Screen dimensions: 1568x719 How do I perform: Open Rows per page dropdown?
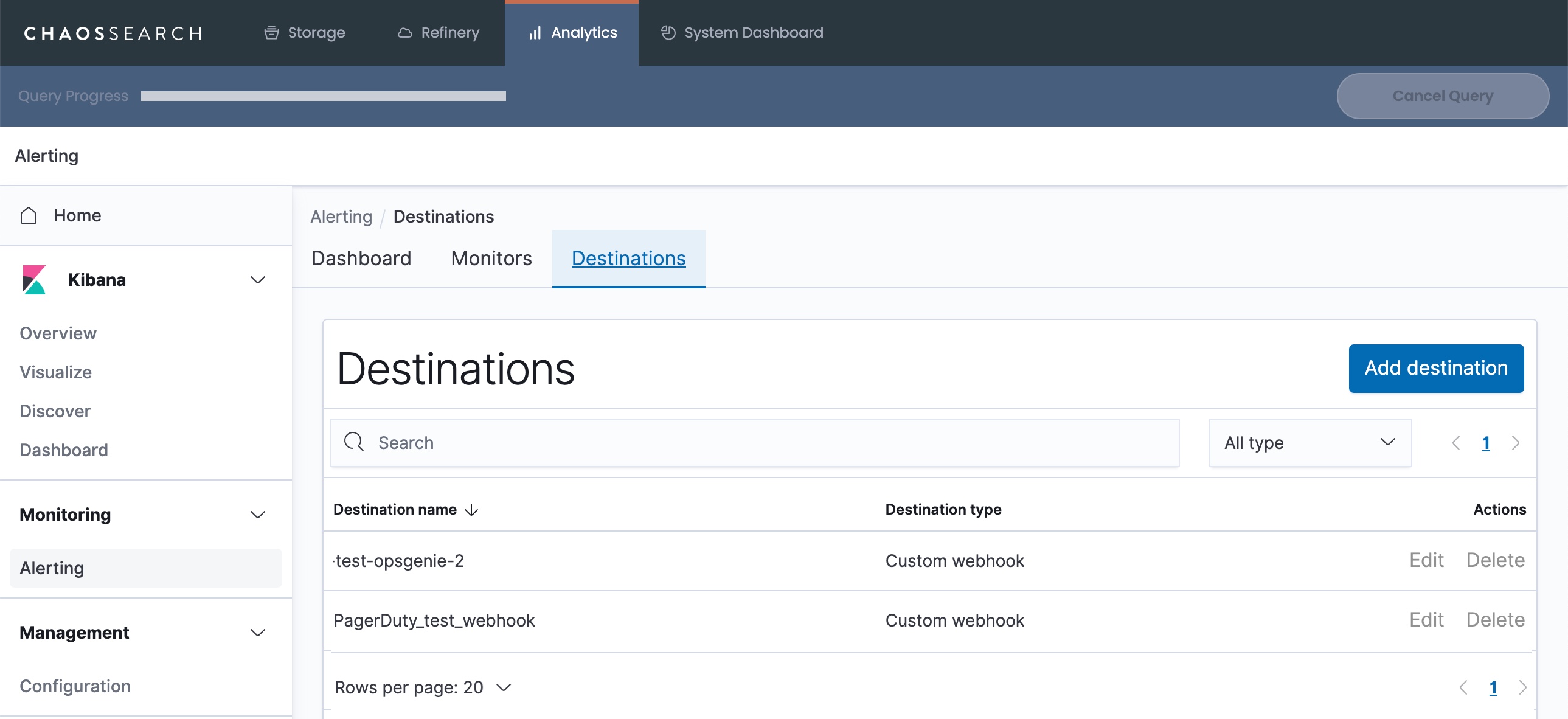coord(423,687)
